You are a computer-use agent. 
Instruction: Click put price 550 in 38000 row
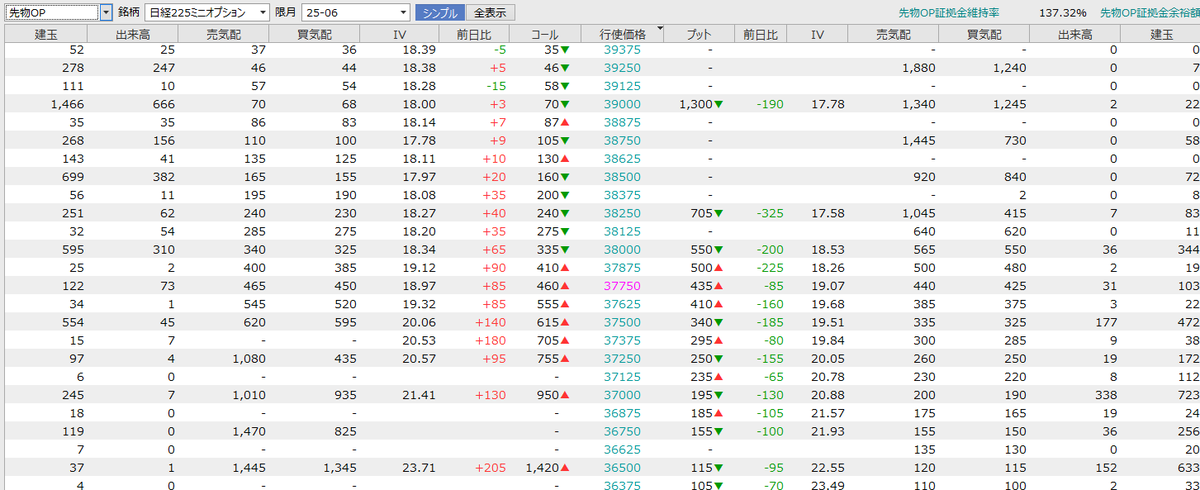pos(702,249)
